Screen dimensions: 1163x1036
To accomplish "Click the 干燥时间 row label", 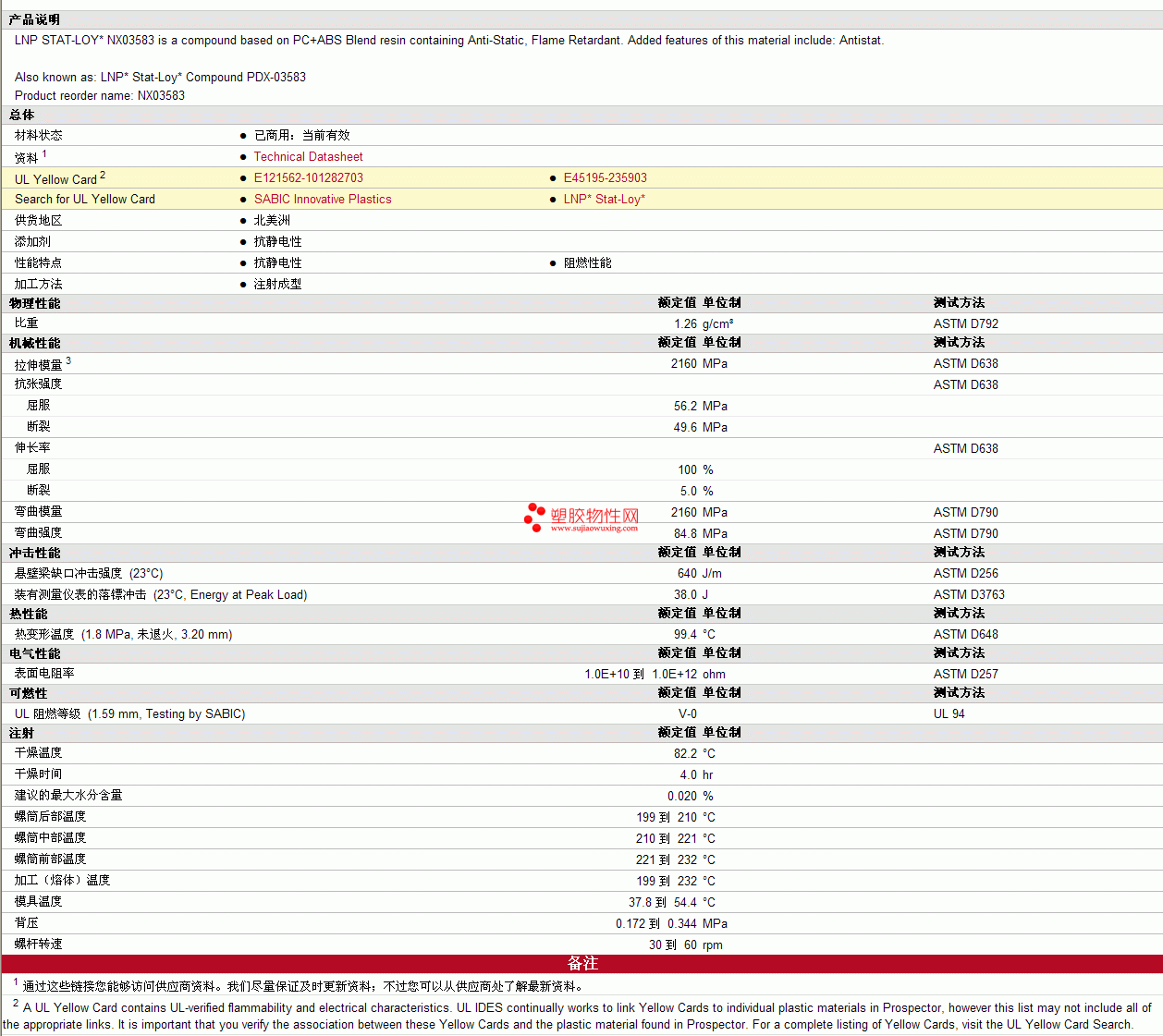I will click(39, 774).
